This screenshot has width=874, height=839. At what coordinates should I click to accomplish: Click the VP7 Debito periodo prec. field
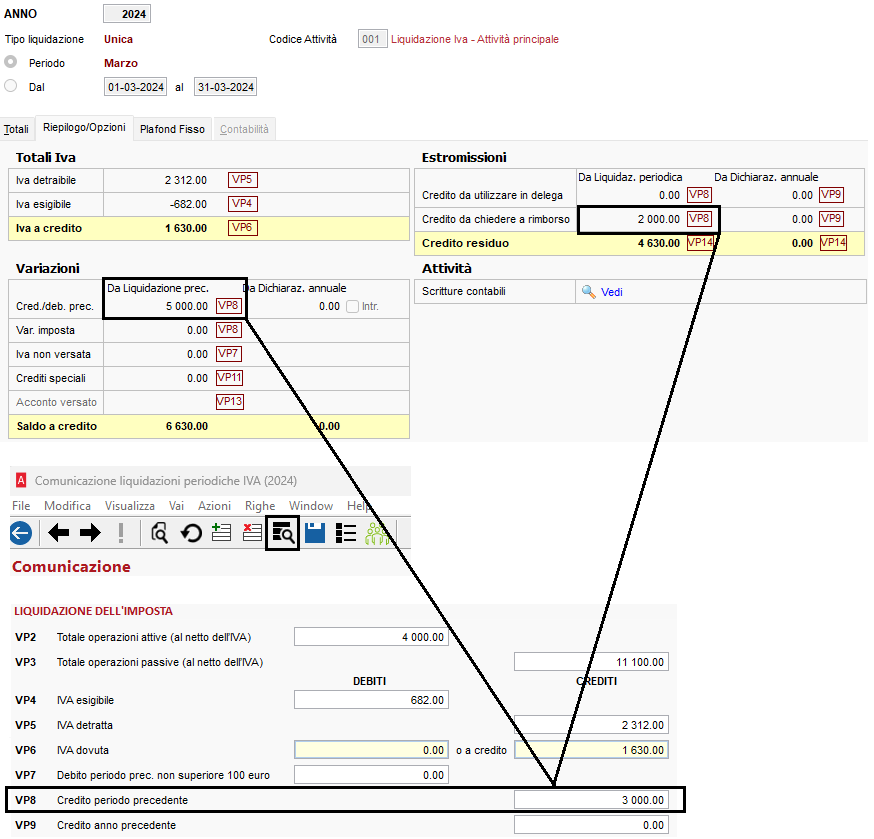click(x=371, y=775)
